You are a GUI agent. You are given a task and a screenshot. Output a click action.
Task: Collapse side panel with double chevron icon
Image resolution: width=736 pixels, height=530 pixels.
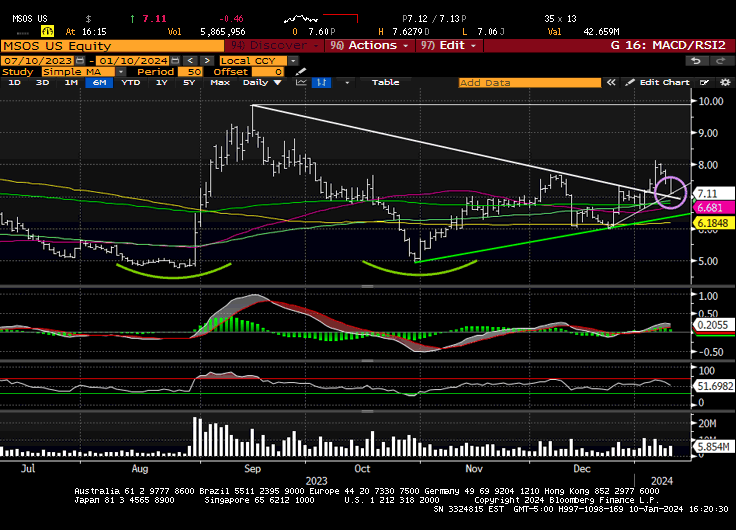(611, 83)
